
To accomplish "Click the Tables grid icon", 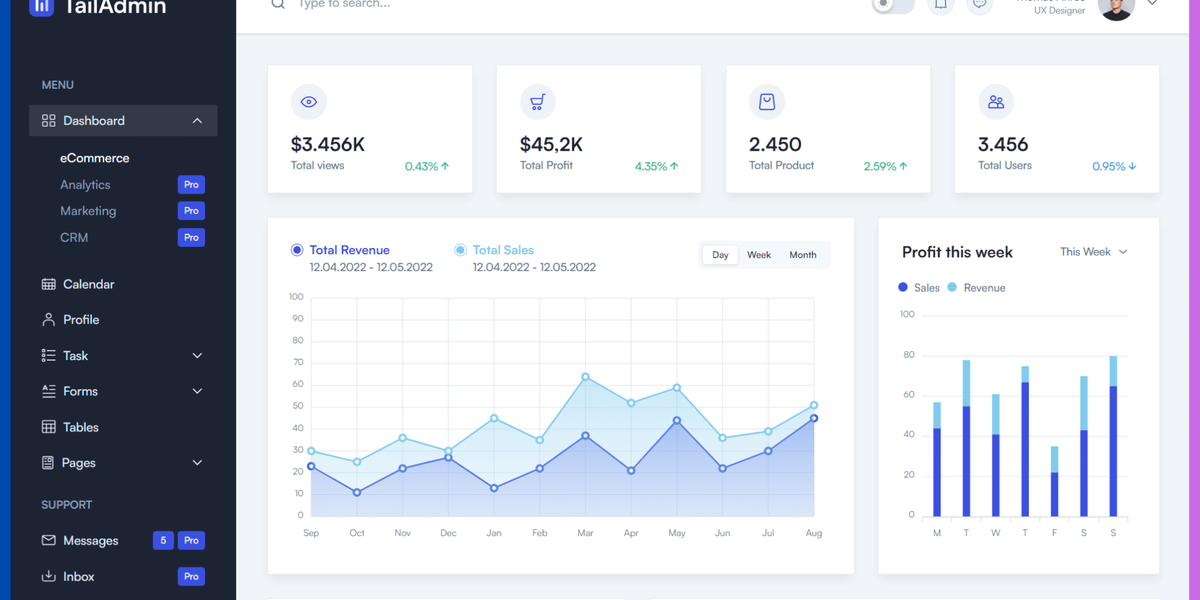I will click(47, 427).
